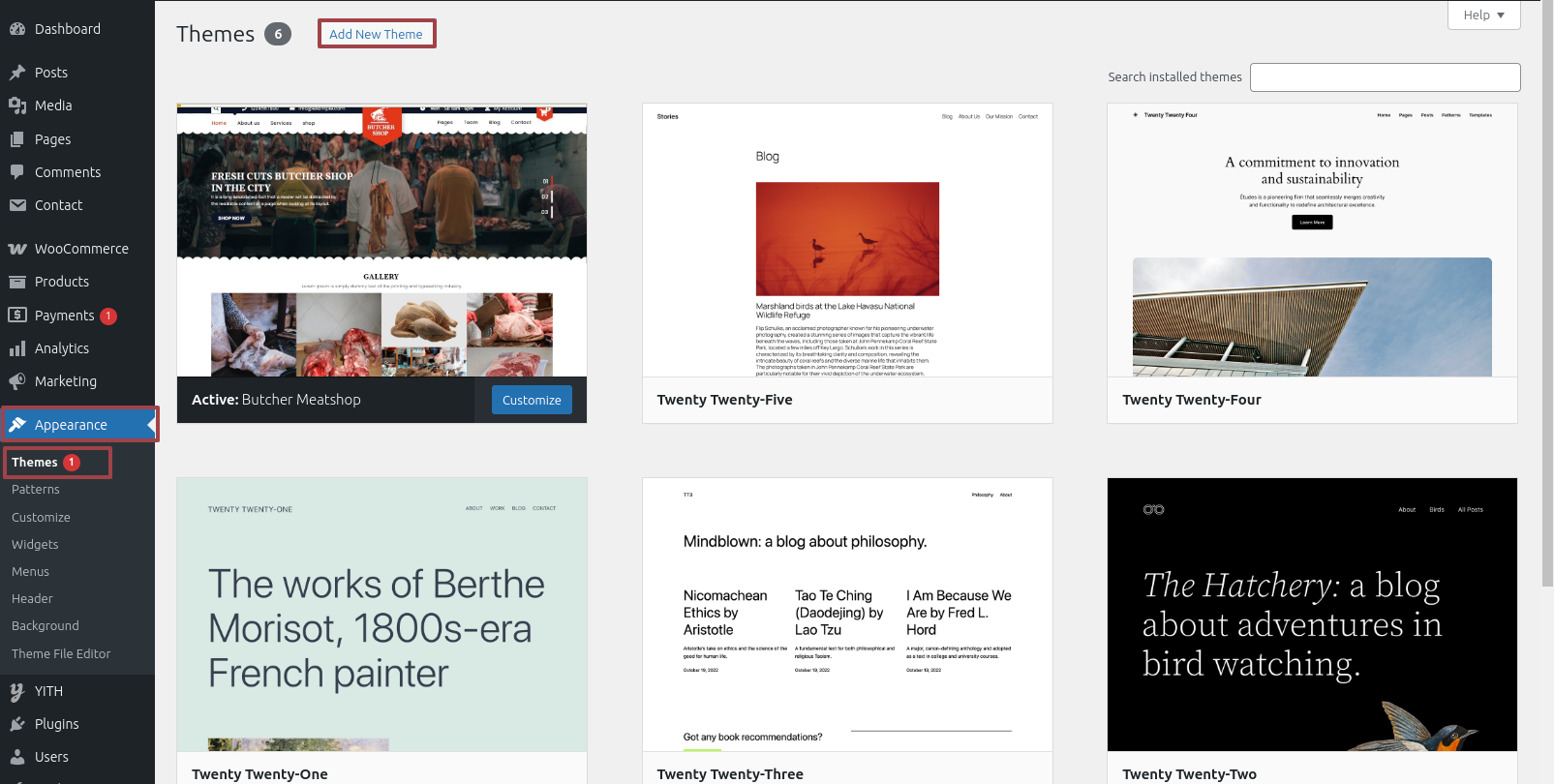Screen dimensions: 1554x784
Task: Open Header submenu link
Action: (32, 599)
